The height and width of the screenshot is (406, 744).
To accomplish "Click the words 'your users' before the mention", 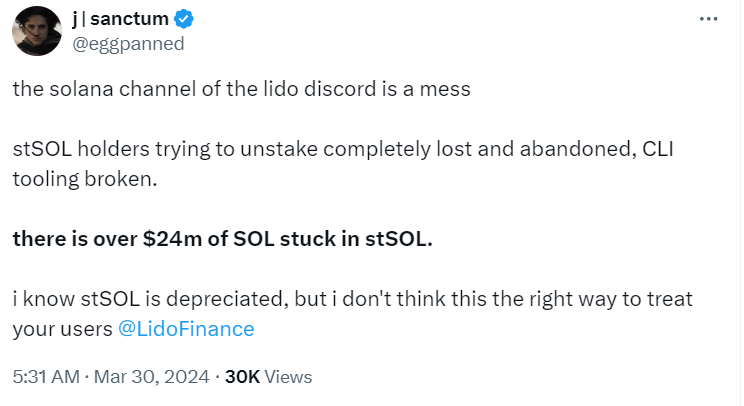I will (62, 329).
